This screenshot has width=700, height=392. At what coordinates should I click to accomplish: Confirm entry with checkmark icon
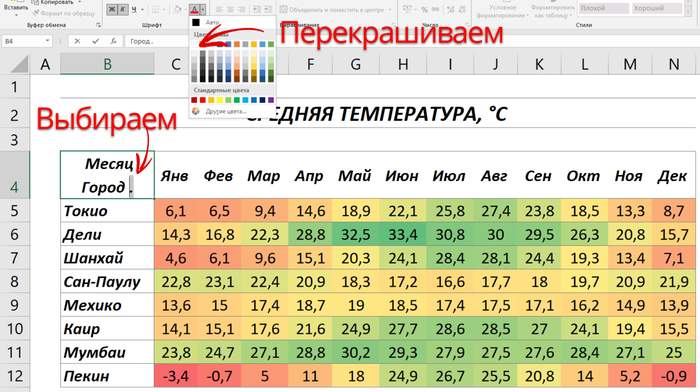[95, 41]
